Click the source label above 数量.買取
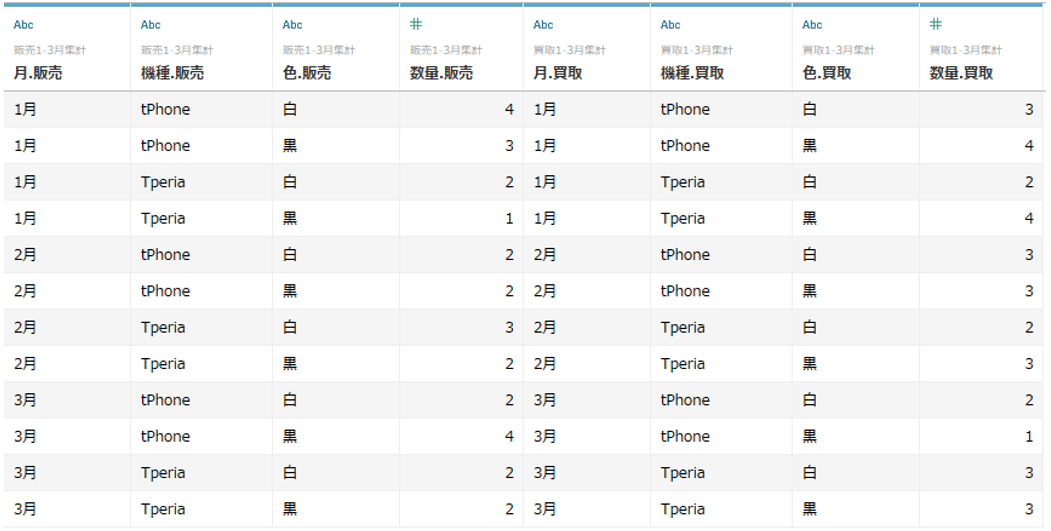The height and width of the screenshot is (531, 1051). tap(965, 50)
